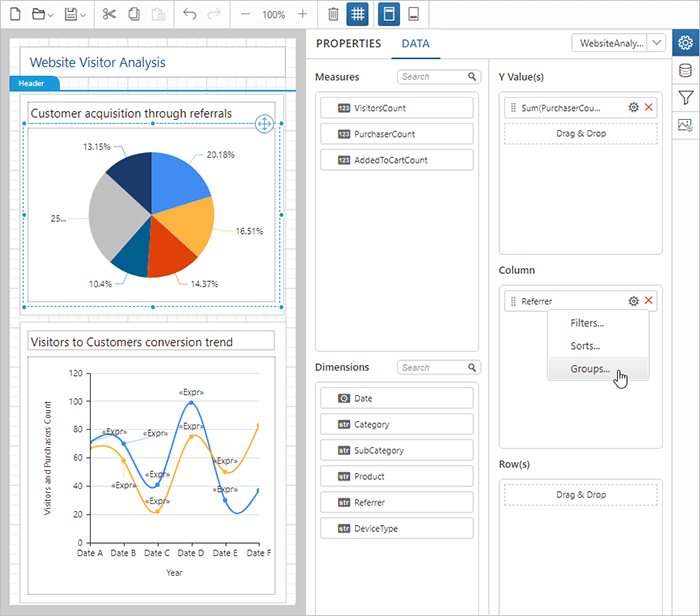This screenshot has width=700, height=616.
Task: Click the 100% zoom level value
Action: [274, 15]
